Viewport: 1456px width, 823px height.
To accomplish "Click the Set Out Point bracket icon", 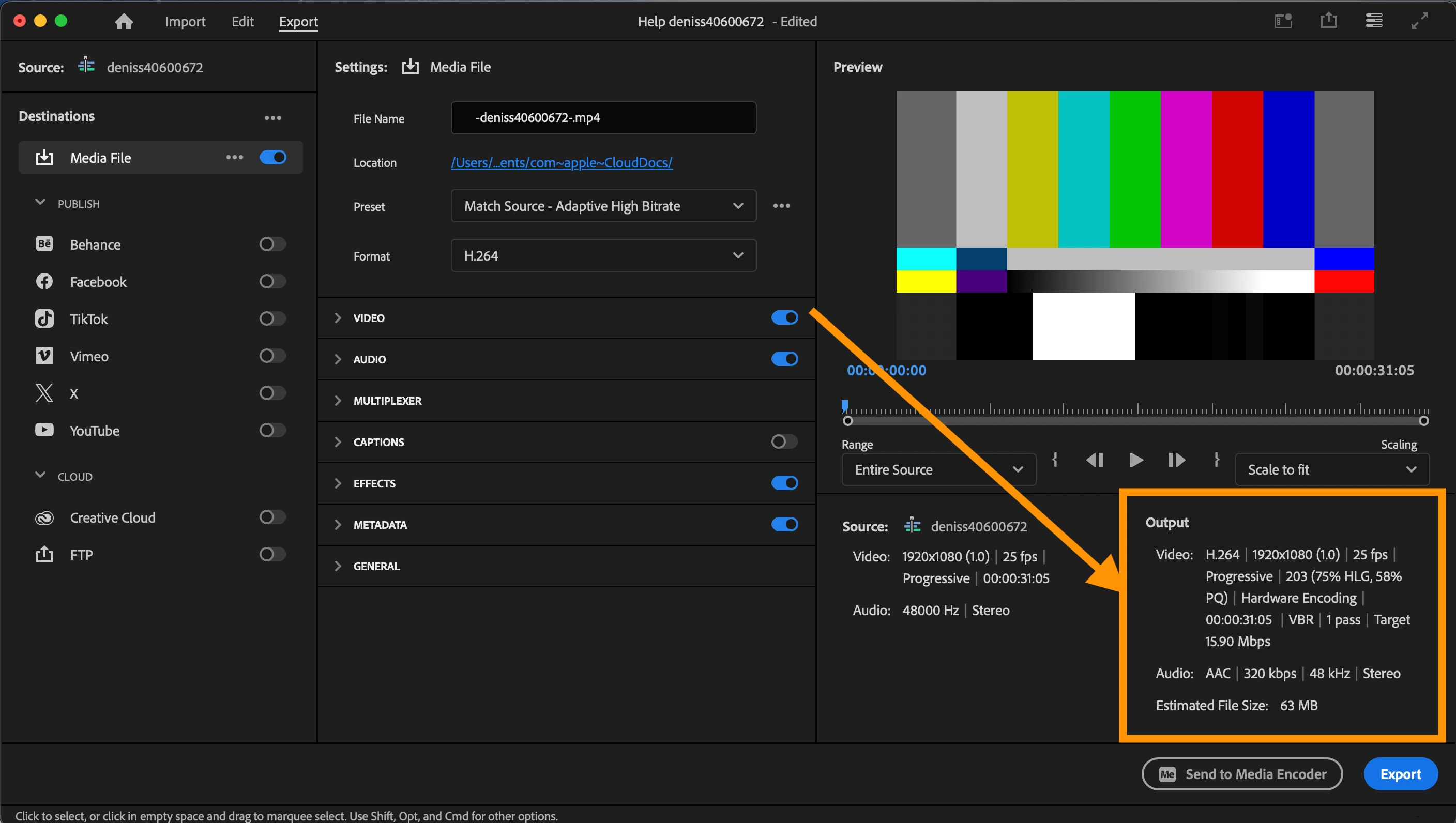I will 1216,460.
